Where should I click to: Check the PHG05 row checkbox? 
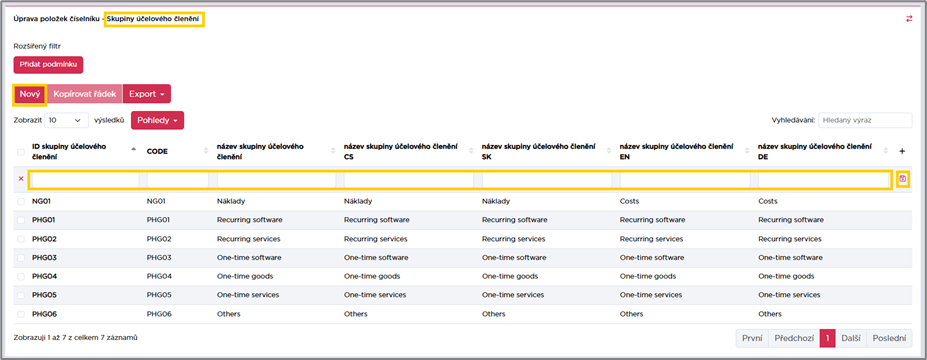pos(21,295)
